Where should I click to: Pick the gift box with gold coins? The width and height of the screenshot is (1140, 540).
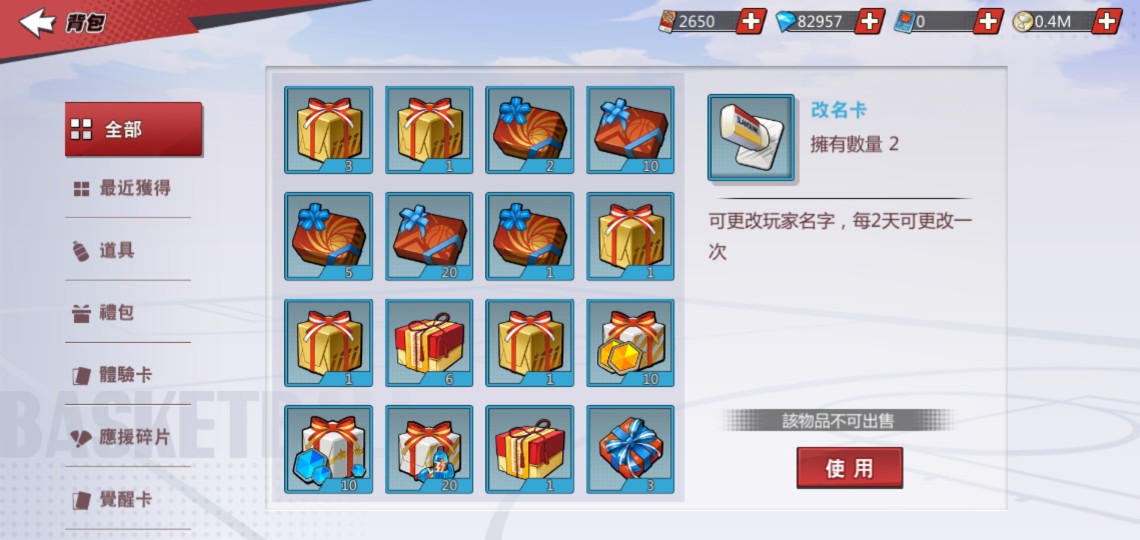pyautogui.click(x=630, y=343)
